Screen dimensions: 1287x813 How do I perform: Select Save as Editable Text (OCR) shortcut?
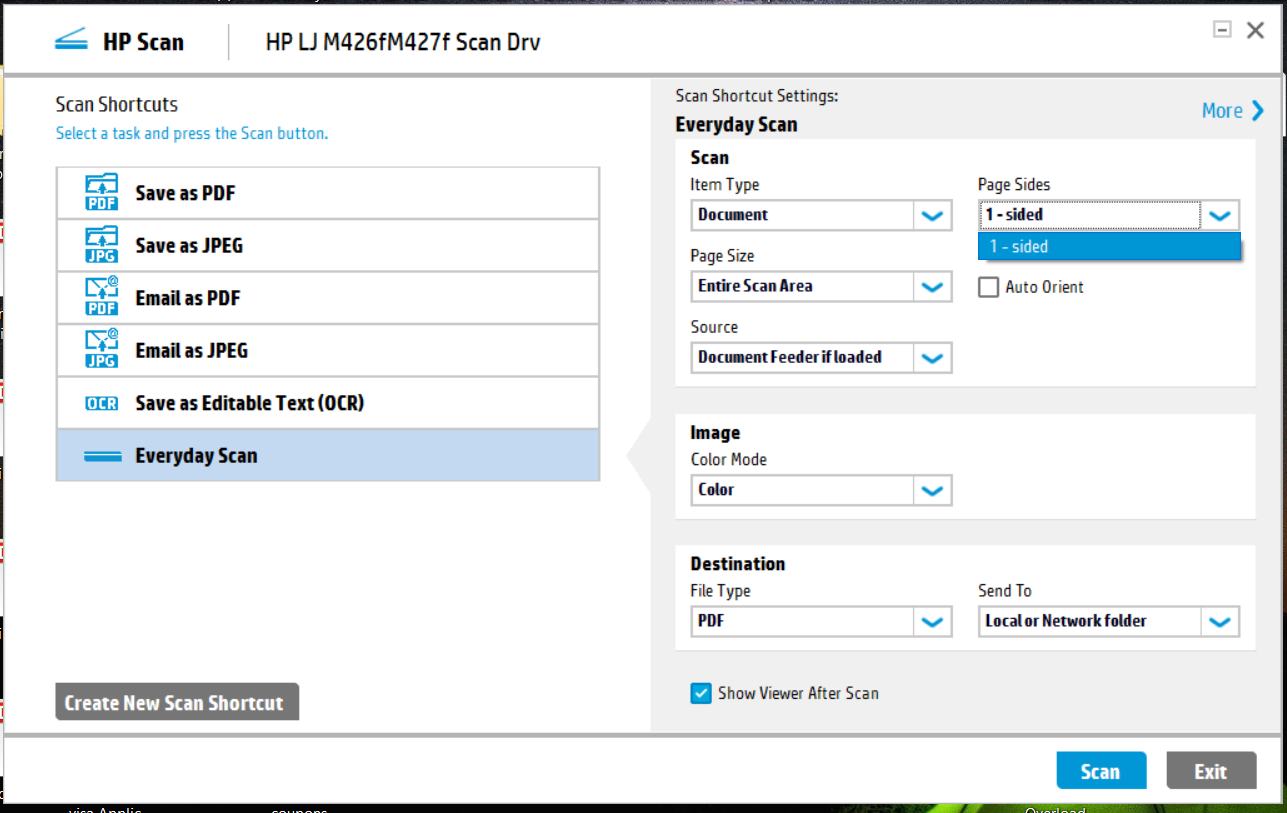pyautogui.click(x=328, y=403)
